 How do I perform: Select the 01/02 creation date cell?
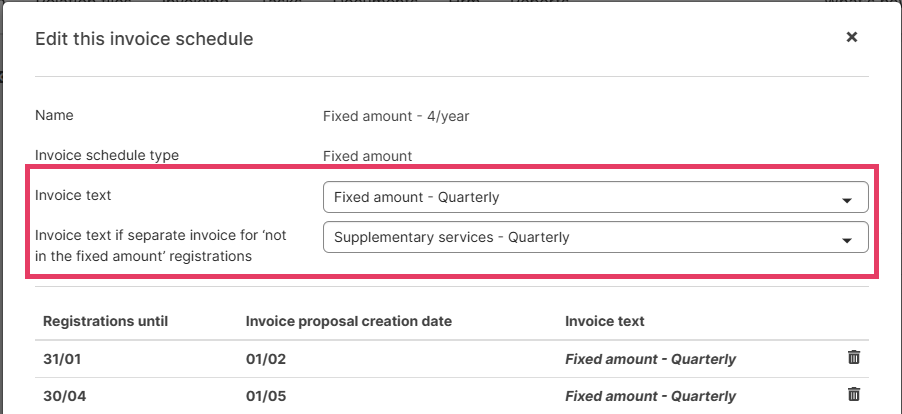[x=266, y=359]
